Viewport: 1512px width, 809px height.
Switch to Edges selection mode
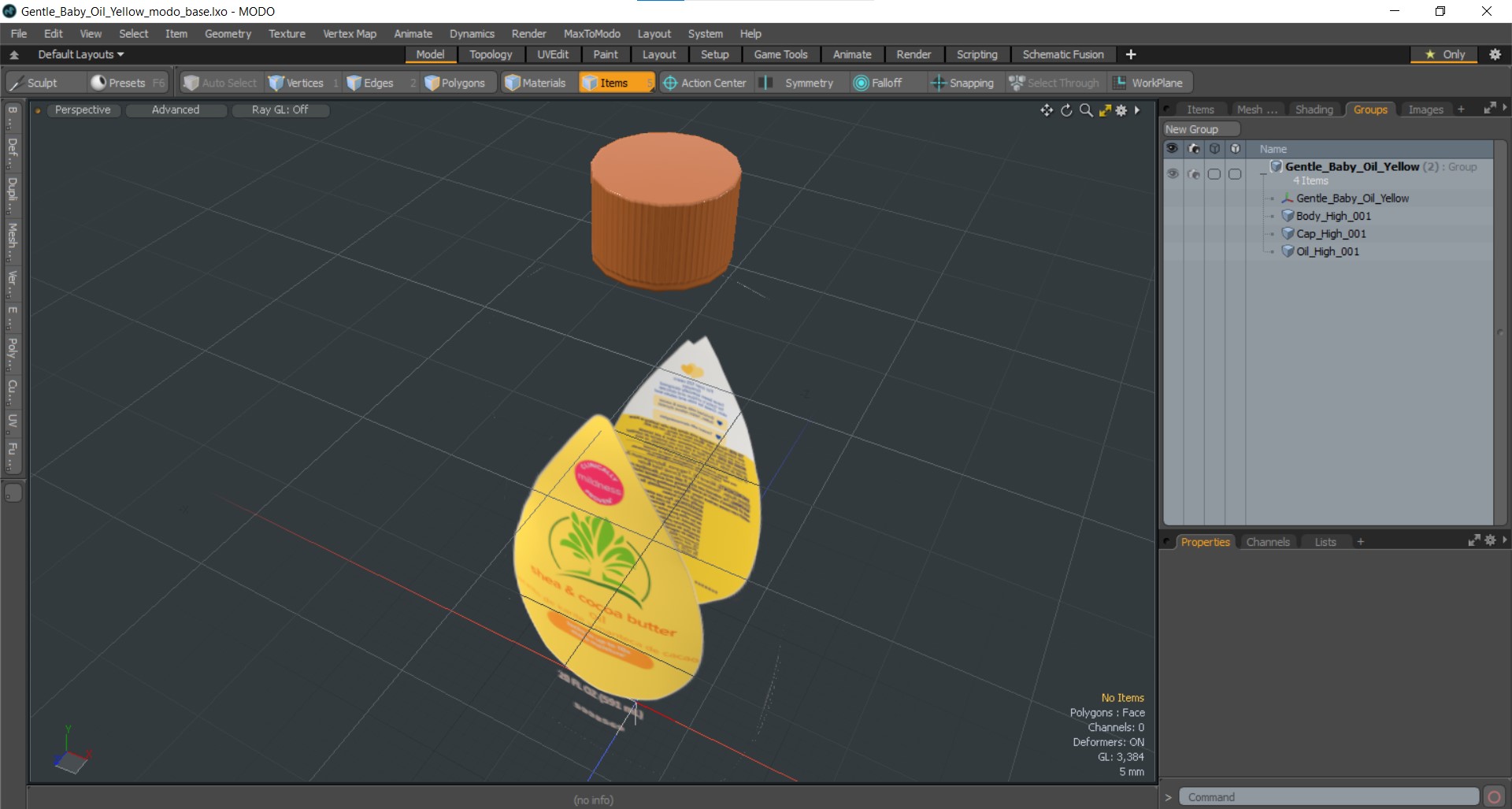(x=380, y=83)
